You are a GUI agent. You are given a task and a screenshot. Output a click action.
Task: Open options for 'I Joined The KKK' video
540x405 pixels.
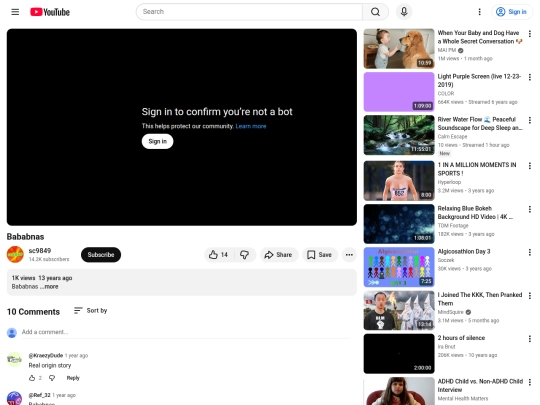tap(530, 295)
